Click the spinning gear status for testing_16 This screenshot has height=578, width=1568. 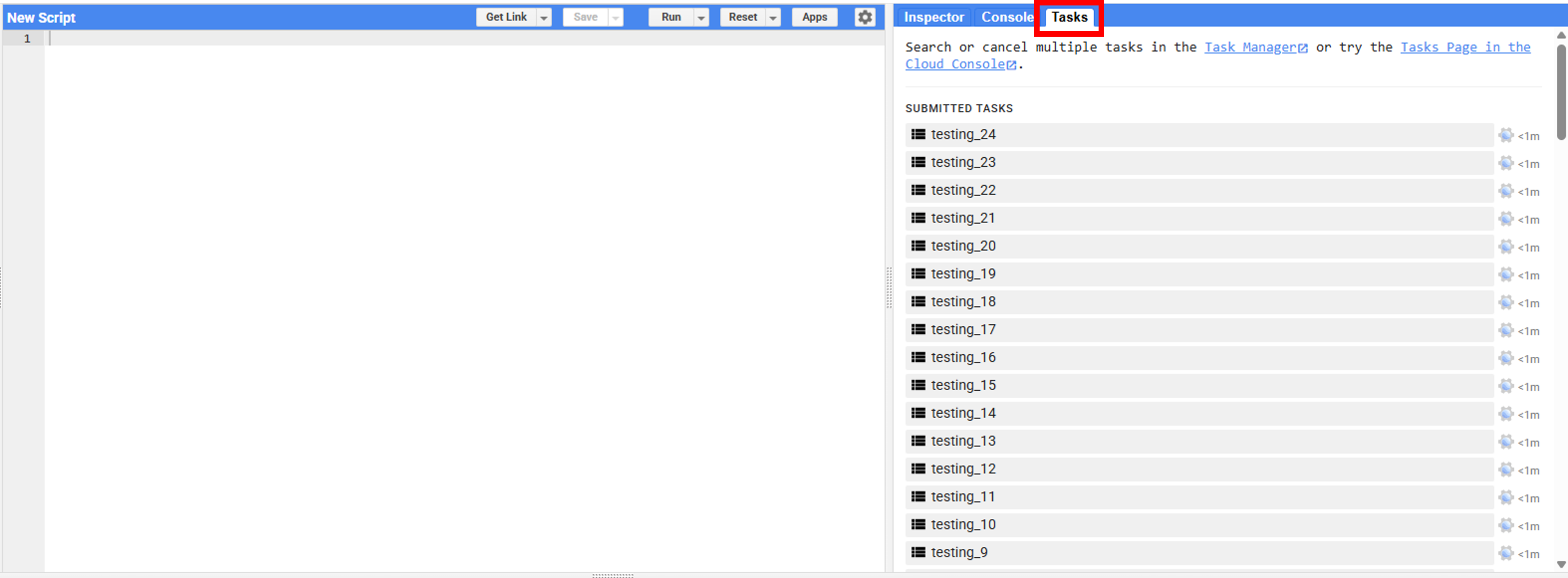(x=1506, y=358)
